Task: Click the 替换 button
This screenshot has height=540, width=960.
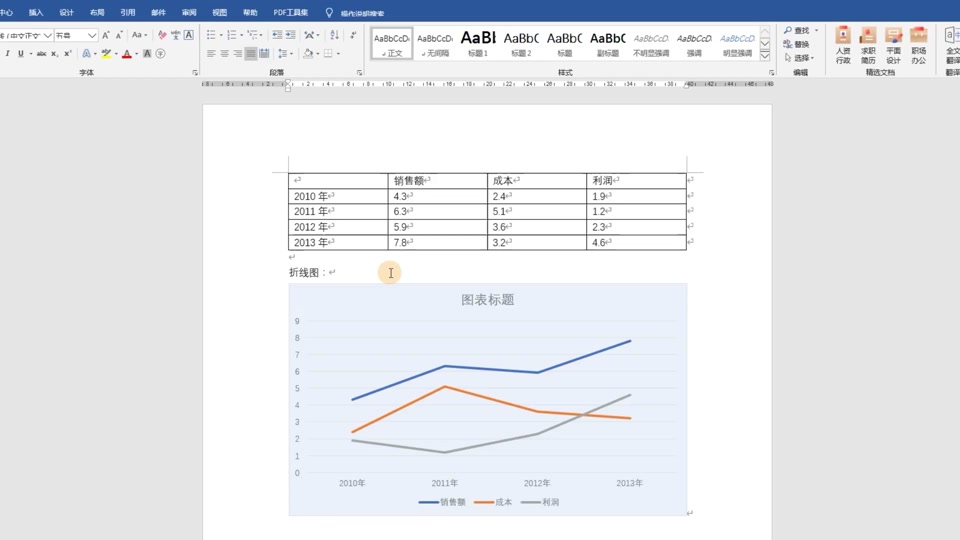Action: pos(797,44)
